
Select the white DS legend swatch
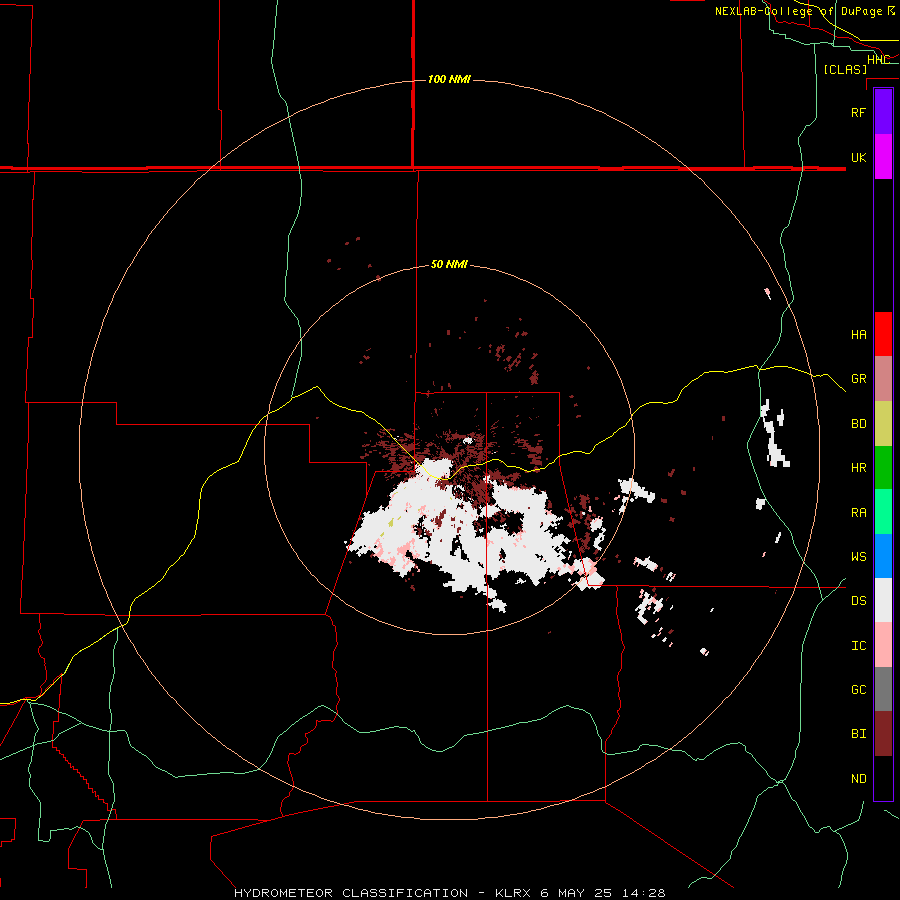[883, 600]
